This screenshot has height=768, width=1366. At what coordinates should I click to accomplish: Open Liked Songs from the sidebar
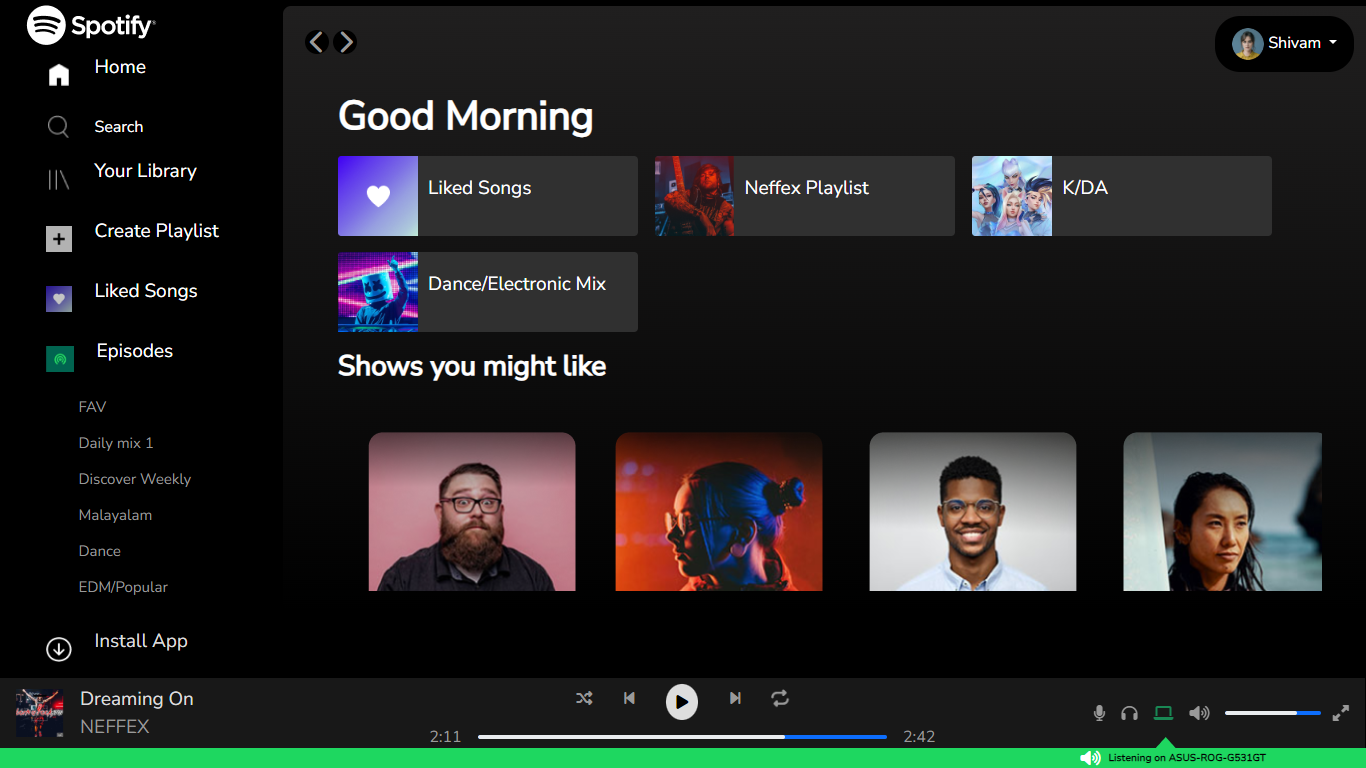coord(146,291)
